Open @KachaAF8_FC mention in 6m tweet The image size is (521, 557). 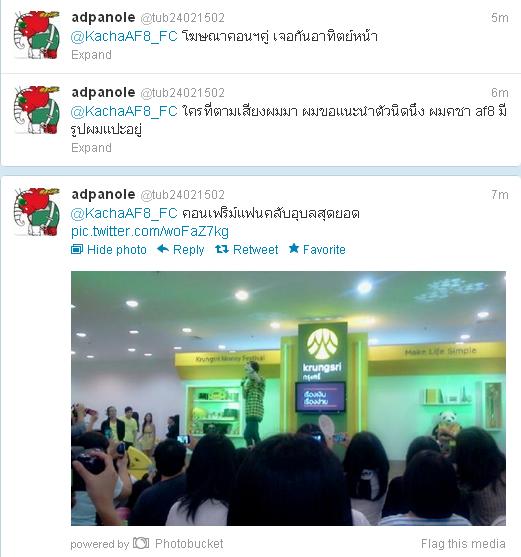click(124, 112)
